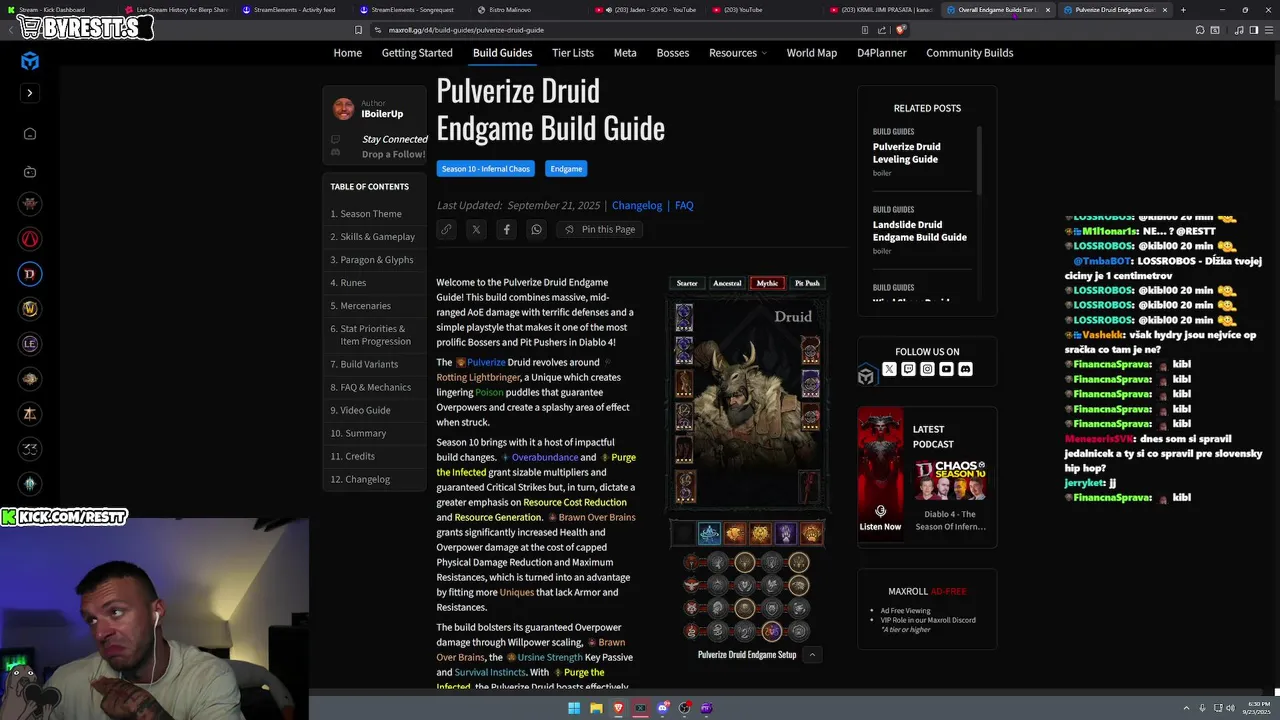Click the weapon slot at planner bottom right

(810, 487)
